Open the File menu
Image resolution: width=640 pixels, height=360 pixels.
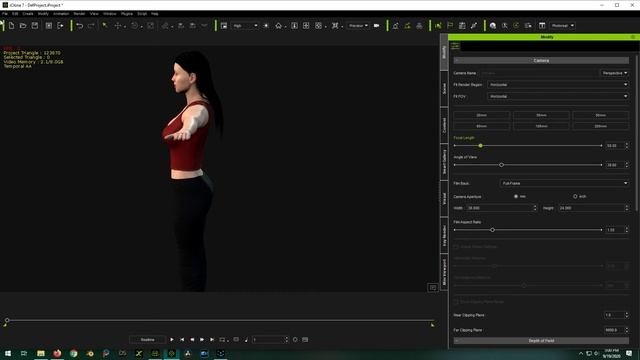[x=4, y=14]
